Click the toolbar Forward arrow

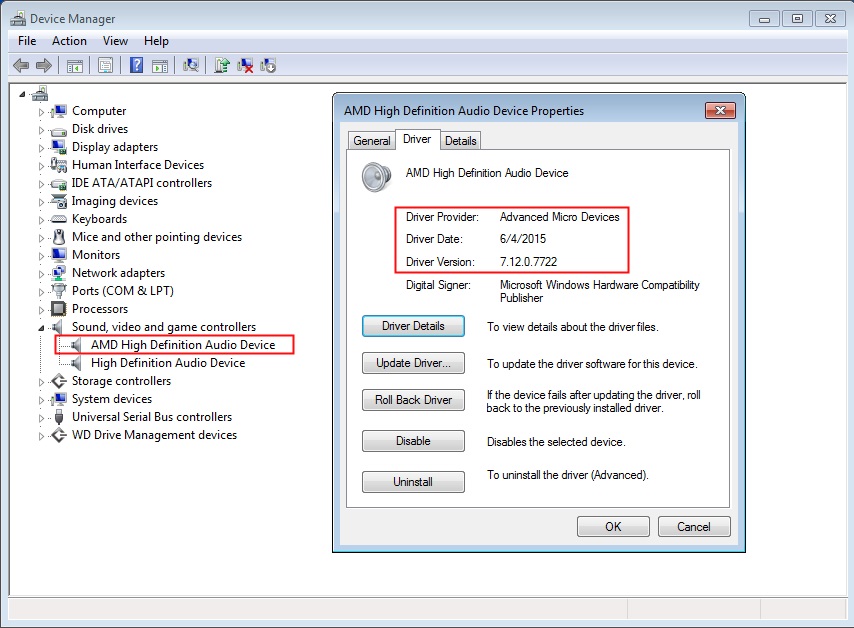pos(44,66)
